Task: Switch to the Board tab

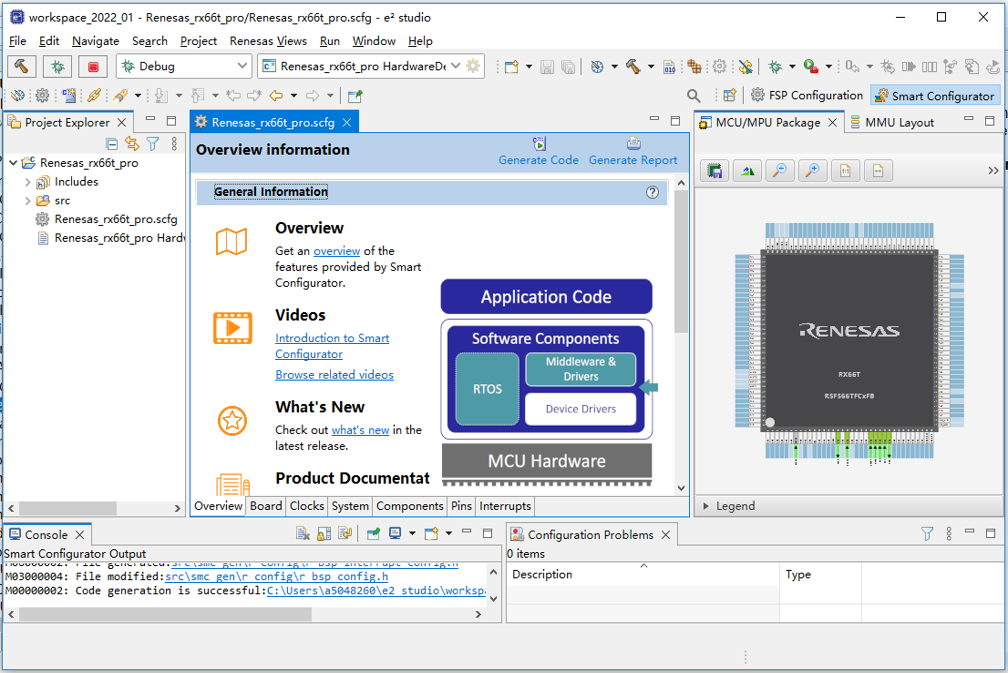Action: click(x=266, y=506)
